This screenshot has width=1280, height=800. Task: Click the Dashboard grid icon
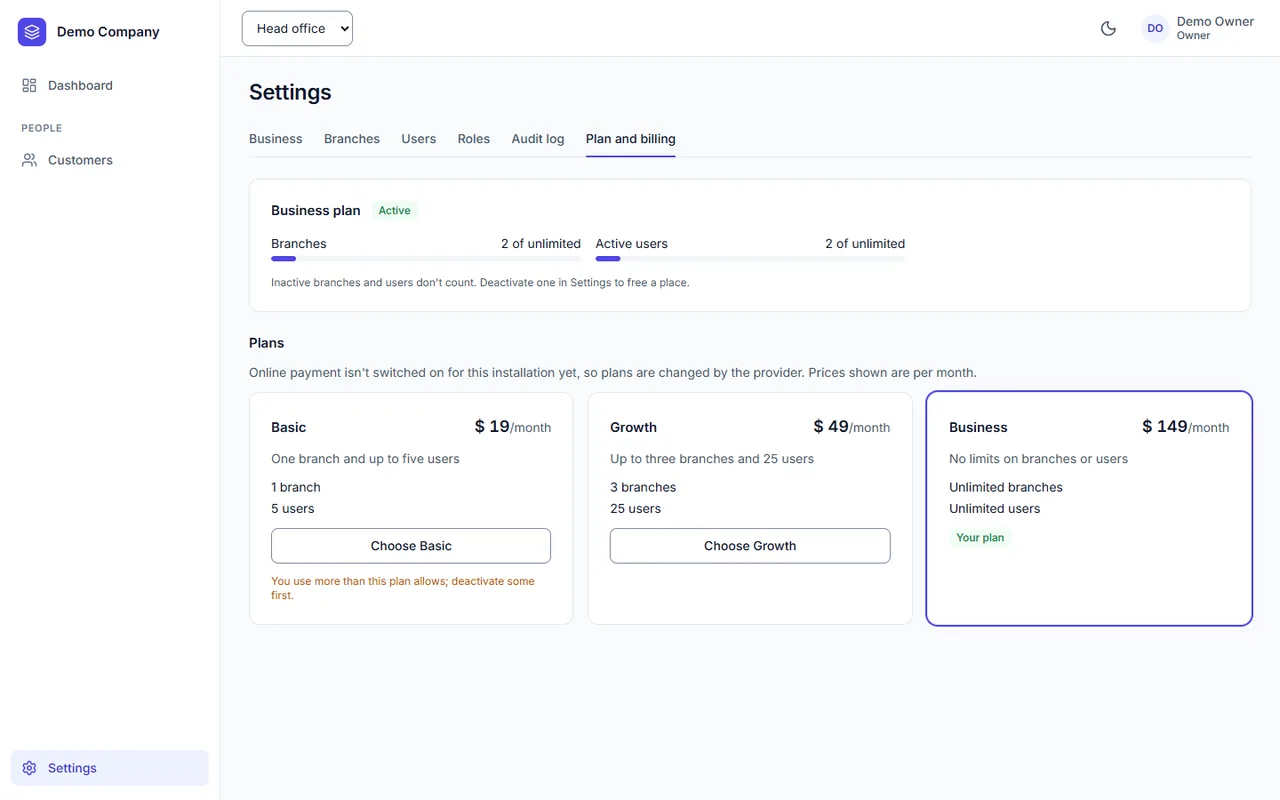(x=29, y=86)
